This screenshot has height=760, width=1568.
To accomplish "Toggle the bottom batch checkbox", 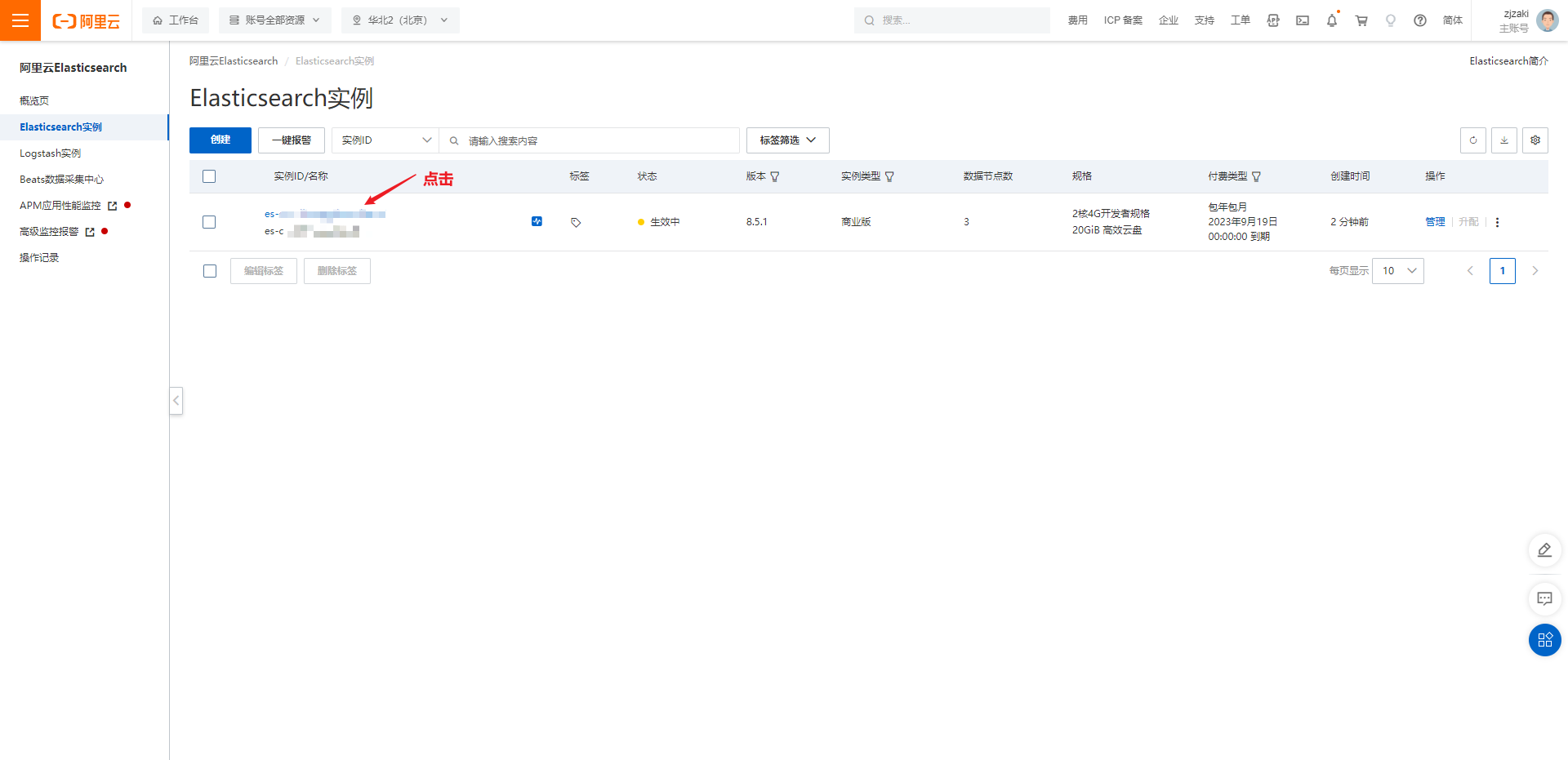I will (x=210, y=271).
